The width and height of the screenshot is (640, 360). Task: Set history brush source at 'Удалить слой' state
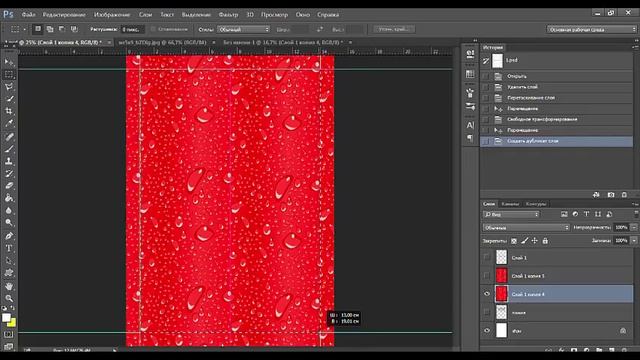486,87
